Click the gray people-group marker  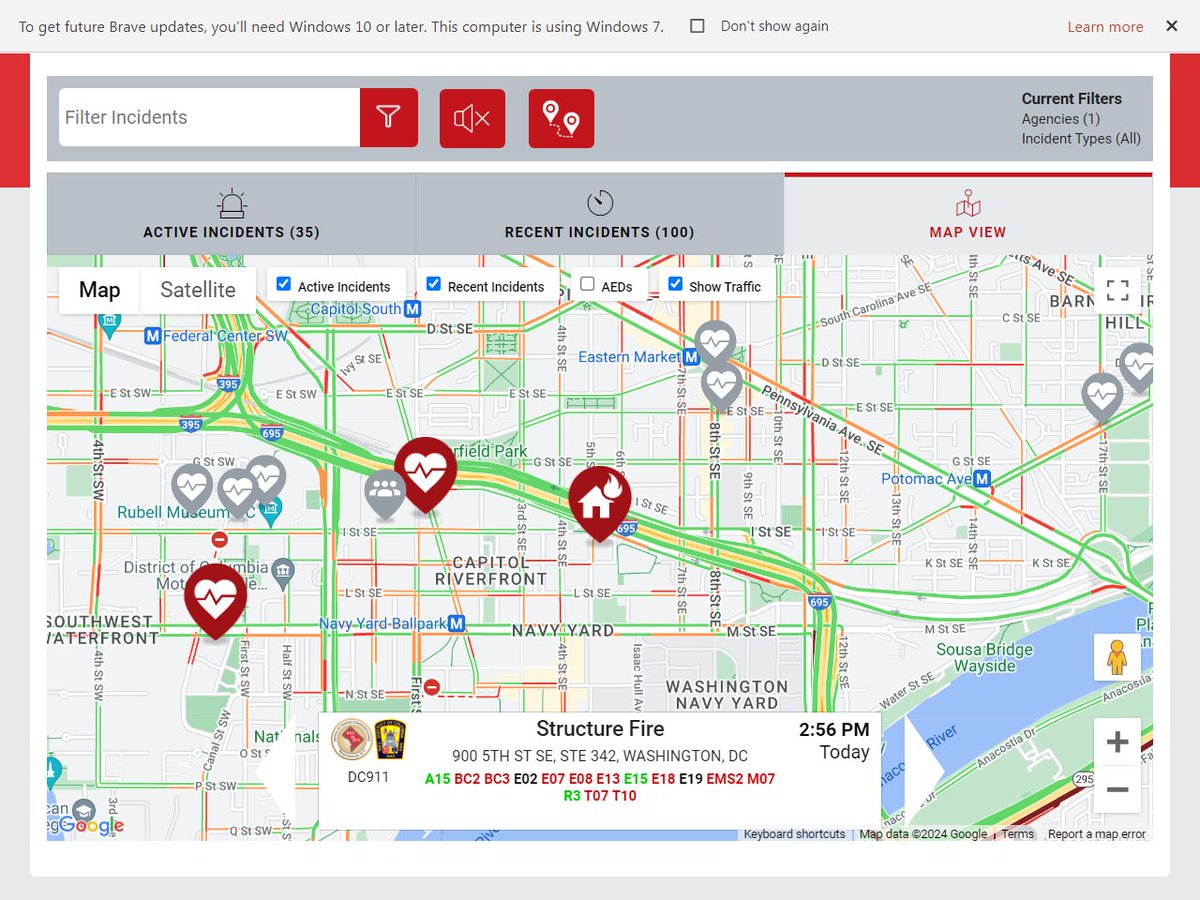pos(385,494)
